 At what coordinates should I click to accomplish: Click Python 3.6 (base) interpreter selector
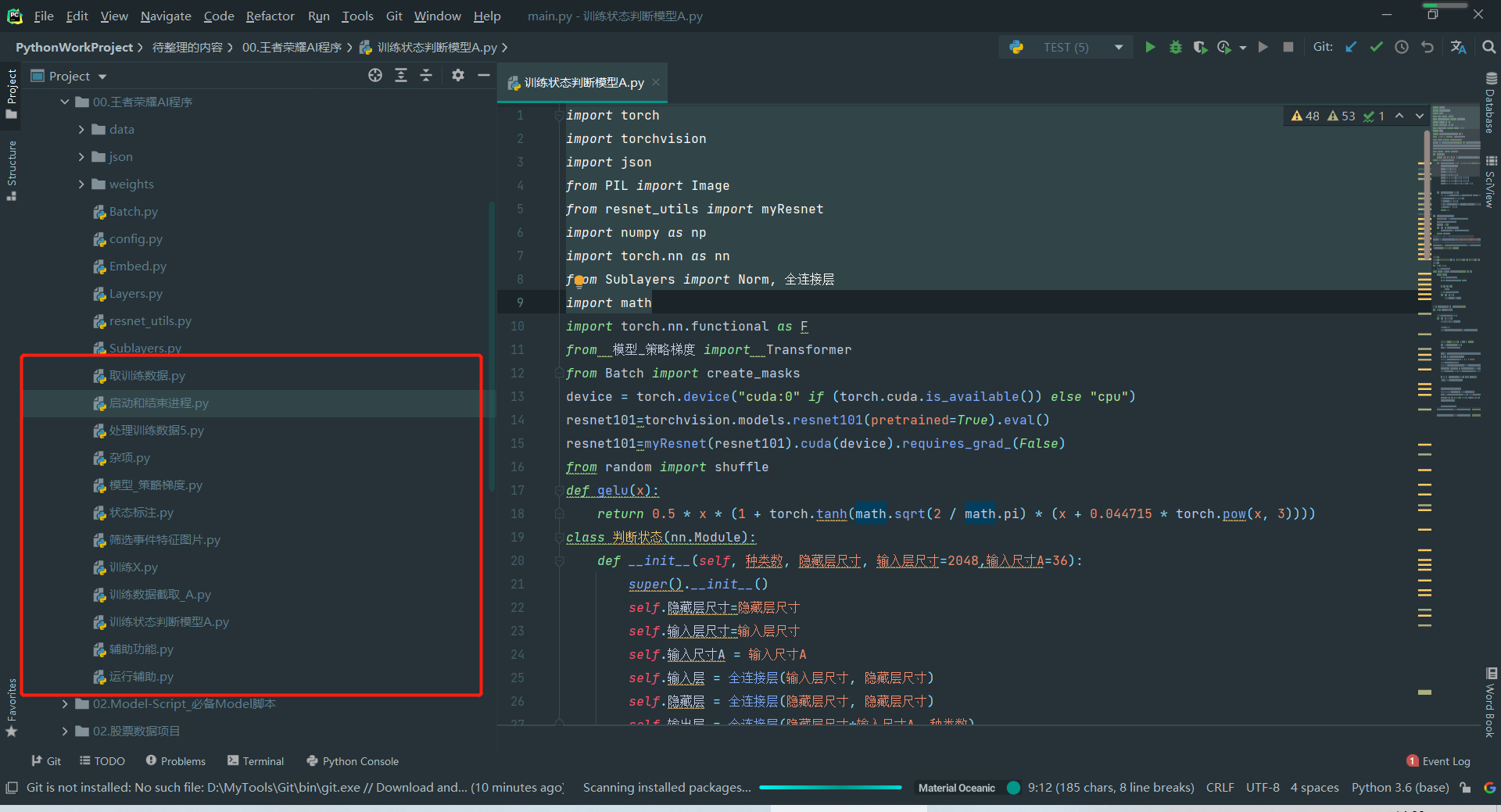pos(1400,788)
